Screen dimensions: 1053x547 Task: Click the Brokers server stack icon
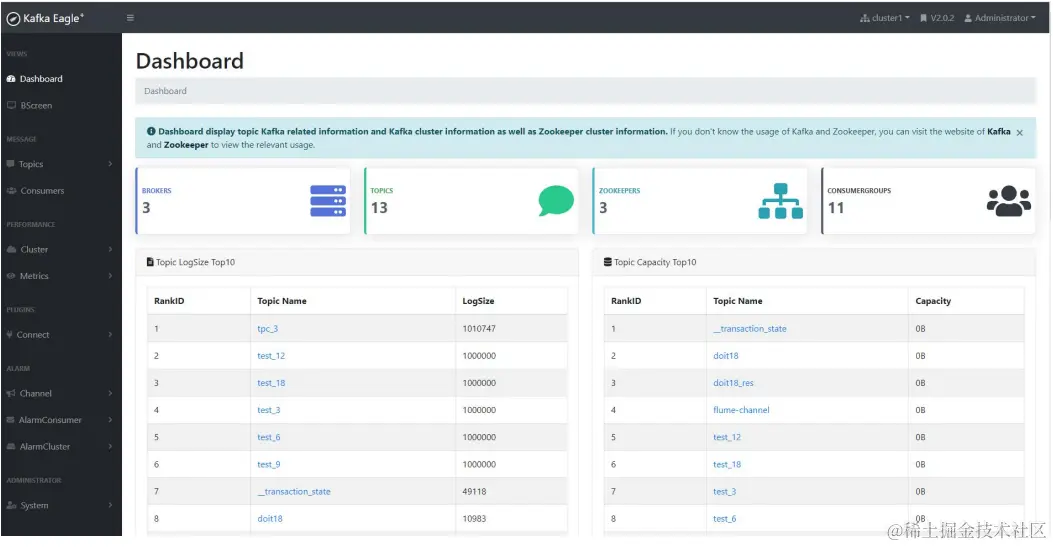(x=327, y=201)
